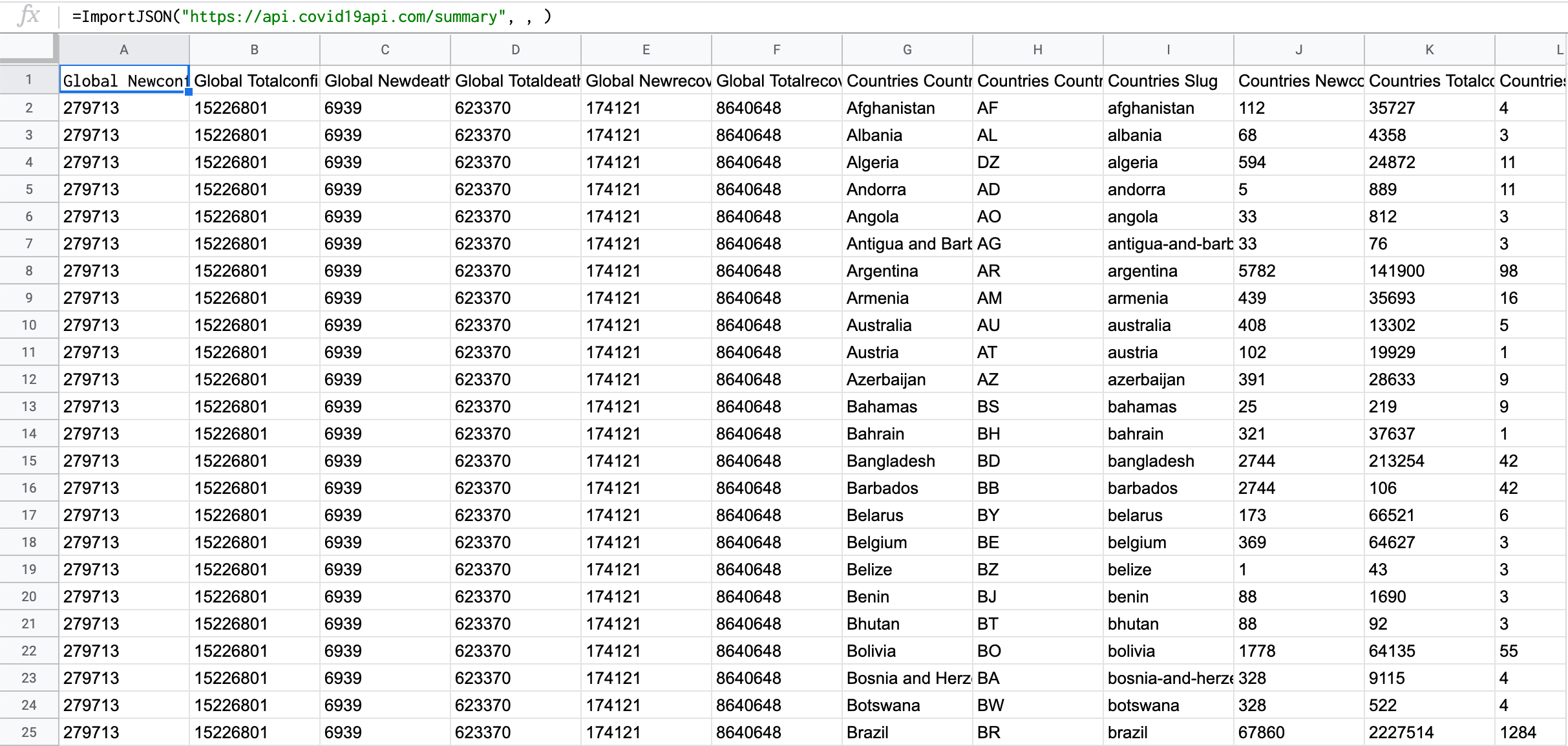1568x746 pixels.
Task: Select row 10 header
Action: [28, 325]
